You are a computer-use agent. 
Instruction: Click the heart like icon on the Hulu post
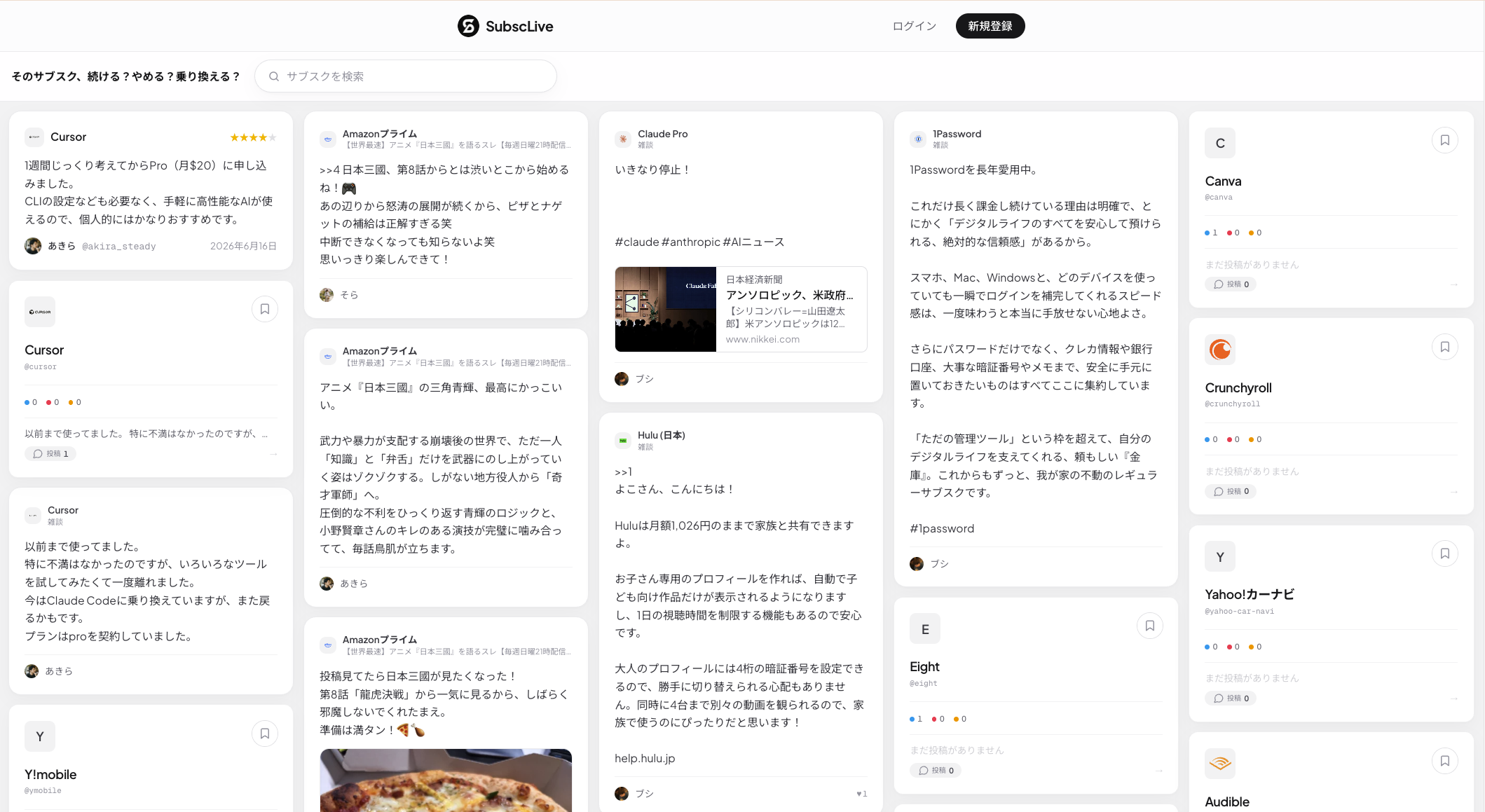point(859,794)
